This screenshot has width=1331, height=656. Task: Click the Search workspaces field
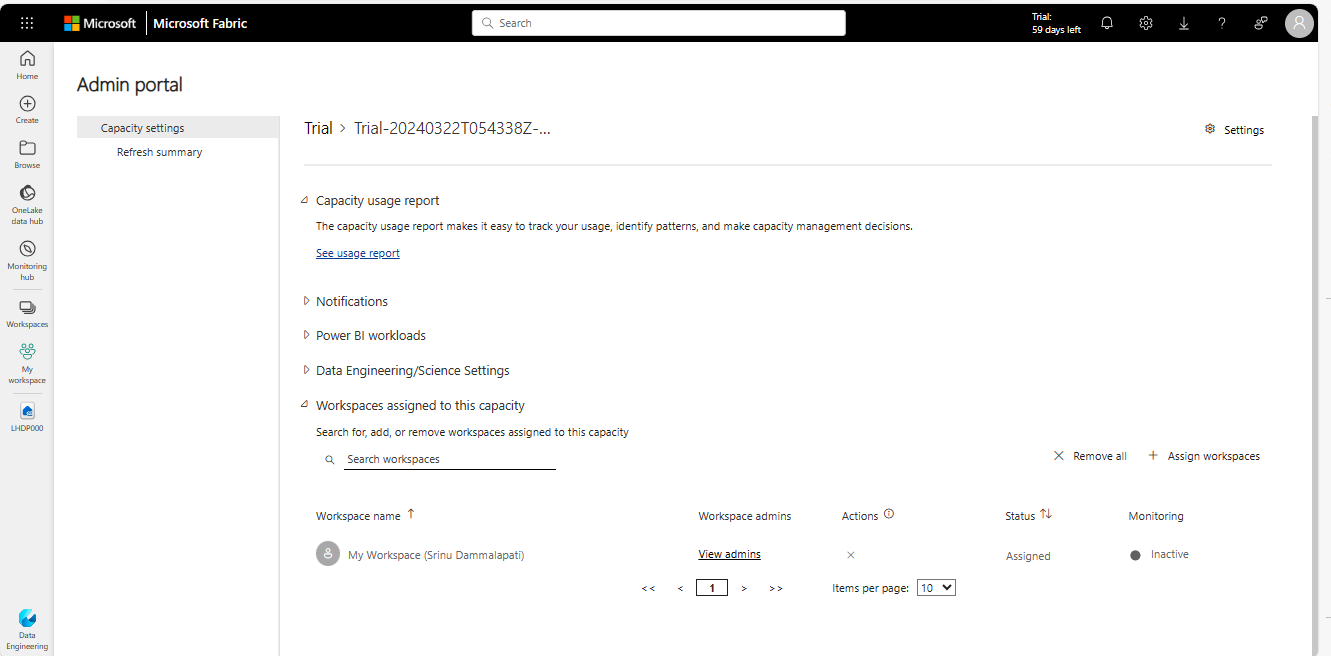point(449,459)
